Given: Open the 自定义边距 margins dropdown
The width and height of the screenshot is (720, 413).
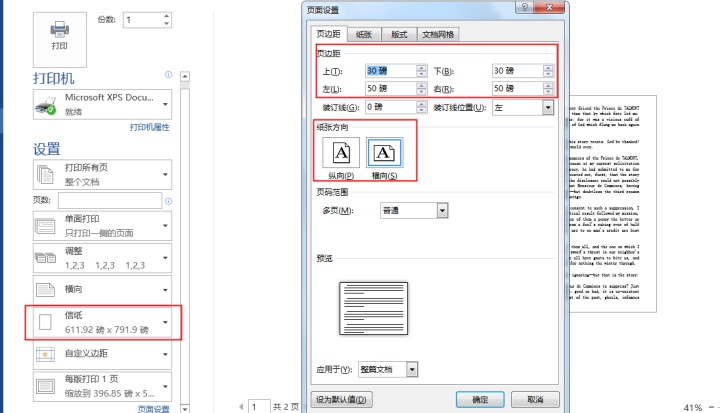Looking at the screenshot, I should click(102, 354).
